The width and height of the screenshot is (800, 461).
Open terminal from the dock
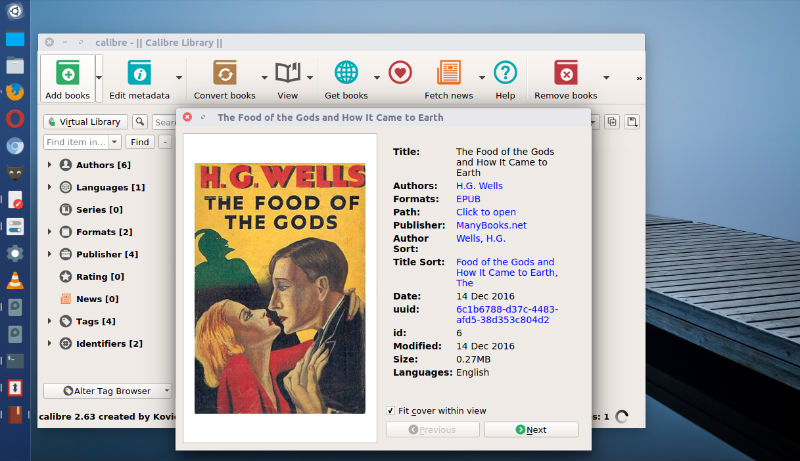coord(15,361)
